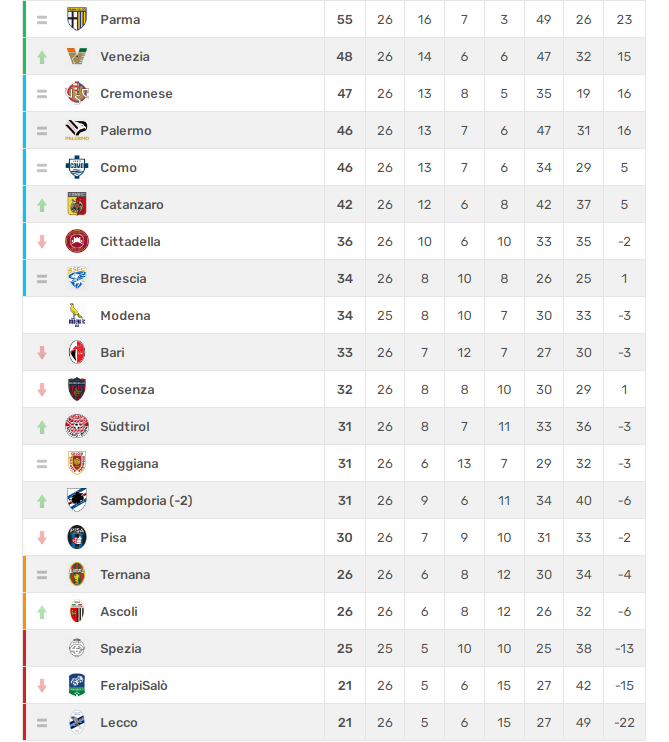Image resolution: width=669 pixels, height=742 pixels.
Task: Open the Reggiana team name link
Action: pos(129,464)
